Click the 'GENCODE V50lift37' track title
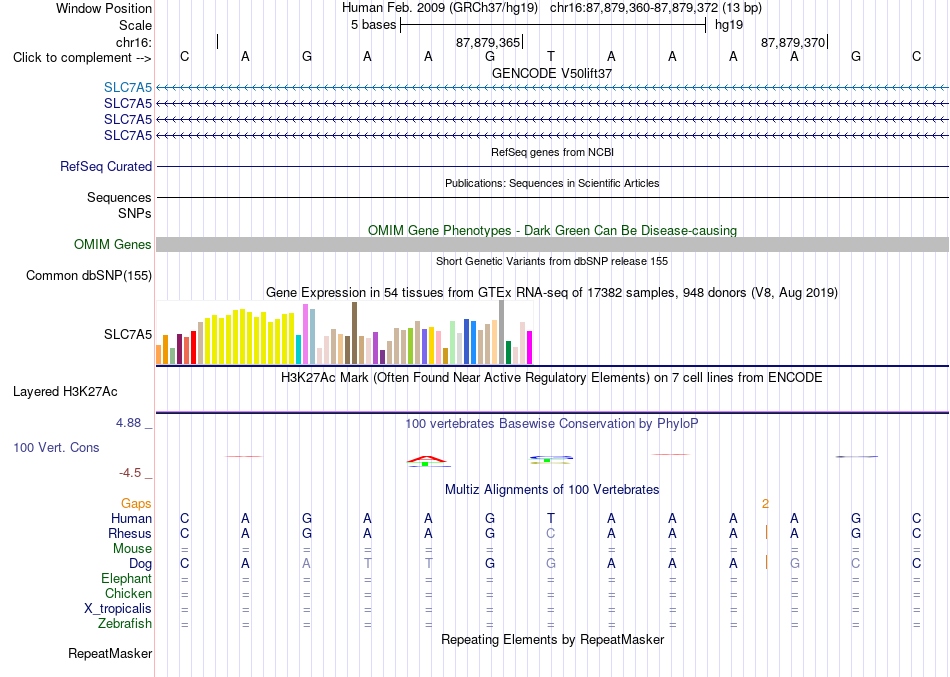This screenshot has width=950, height=677. [x=552, y=73]
